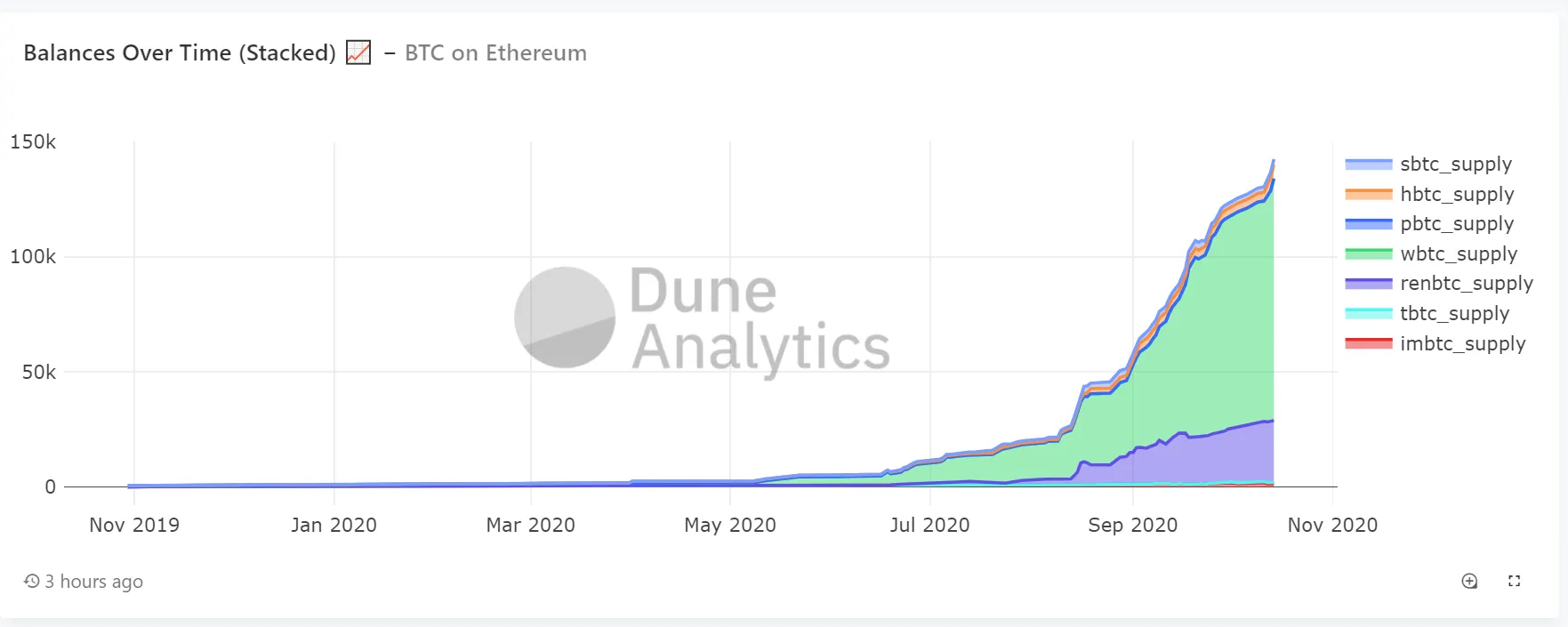Open fullscreen view via the expand icon

[1515, 581]
